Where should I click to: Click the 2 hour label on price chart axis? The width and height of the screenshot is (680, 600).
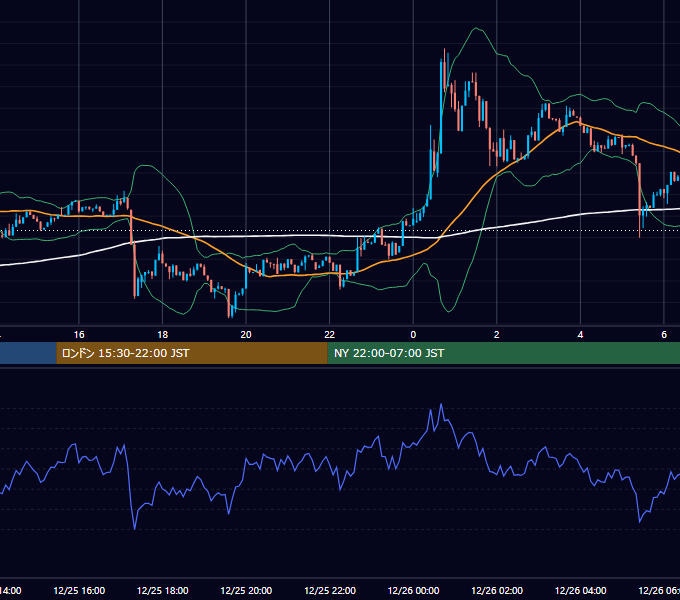pyautogui.click(x=497, y=335)
